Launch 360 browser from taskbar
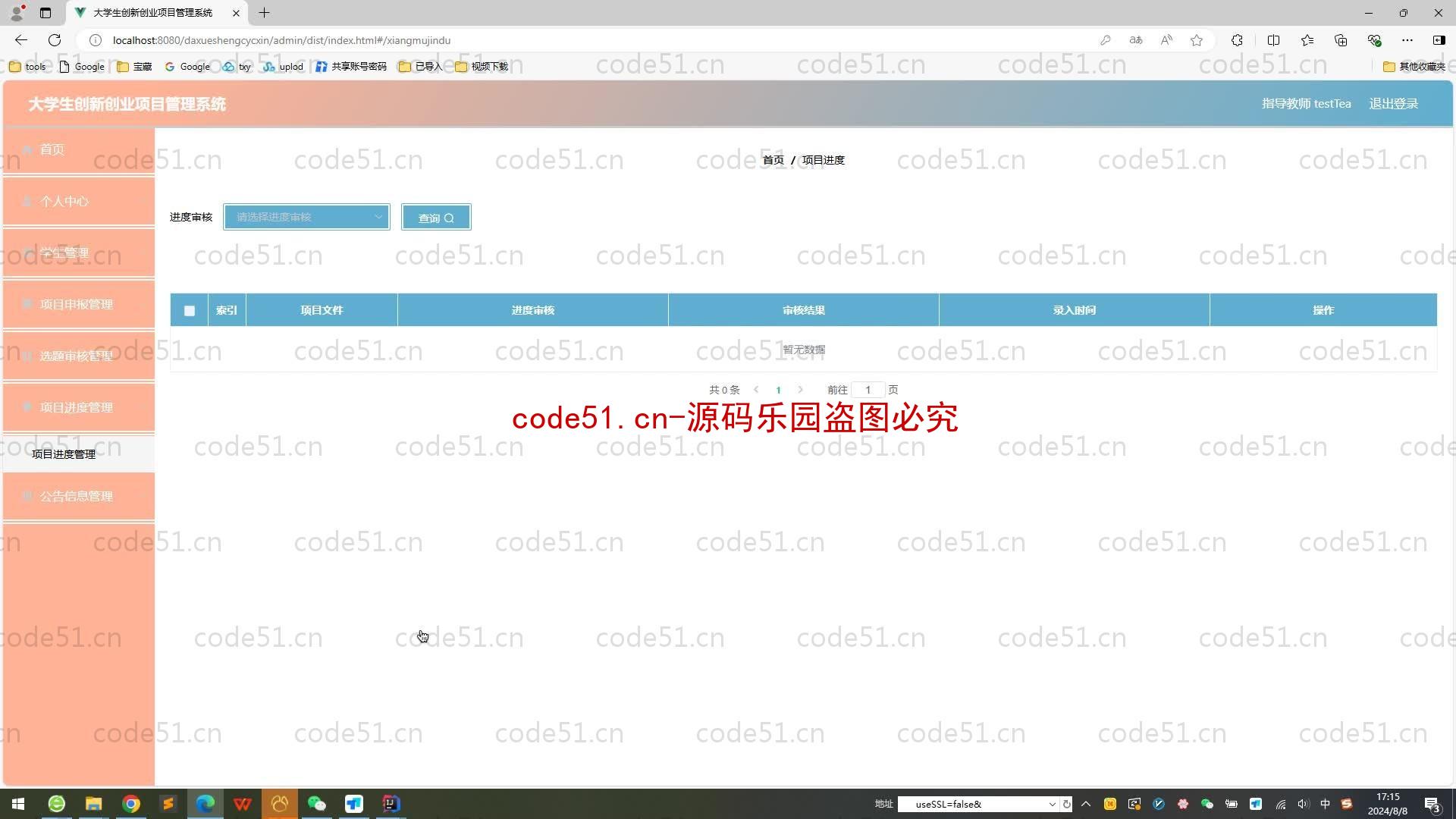This screenshot has height=819, width=1456. (57, 804)
